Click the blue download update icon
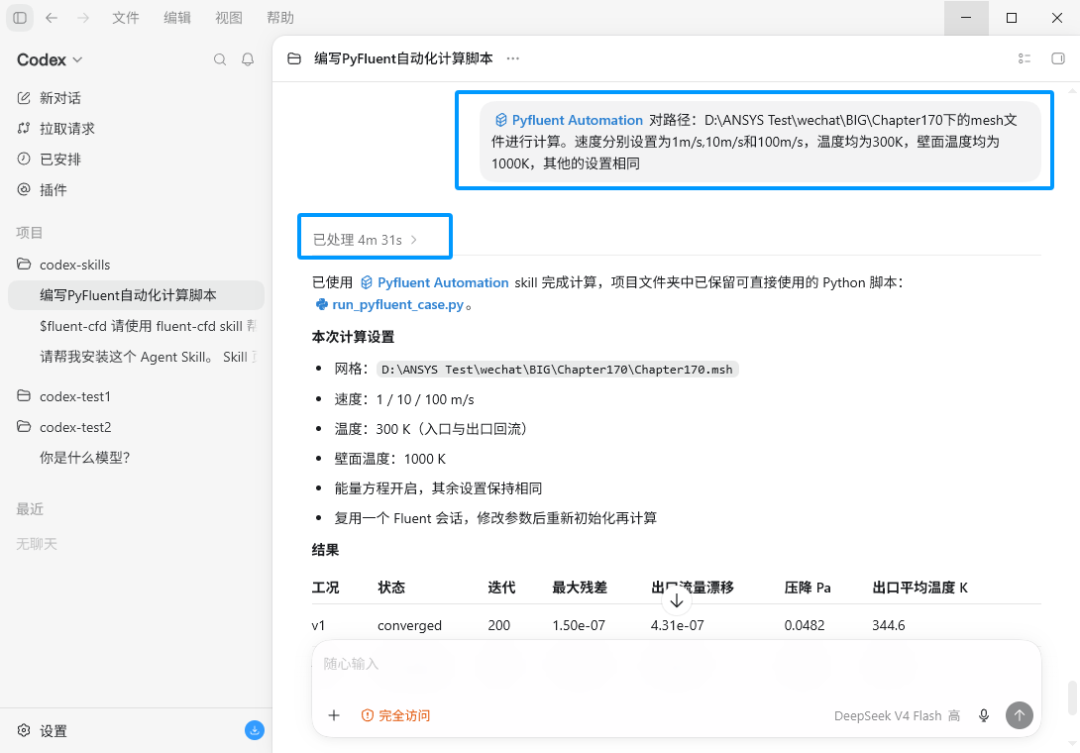 point(254,730)
